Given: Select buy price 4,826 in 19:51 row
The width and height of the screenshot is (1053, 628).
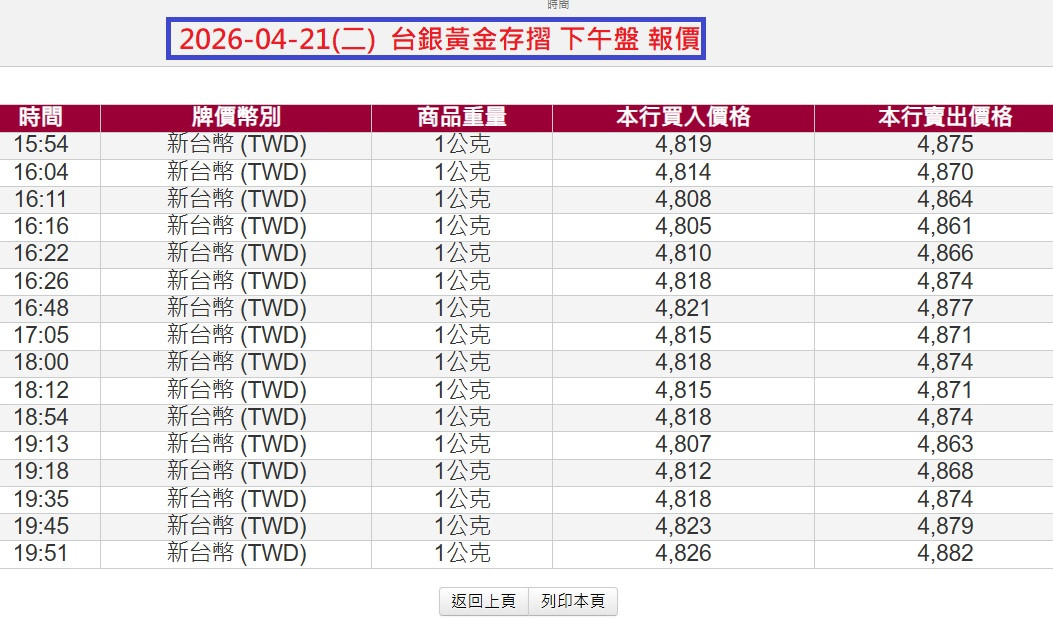Looking at the screenshot, I should 684,553.
